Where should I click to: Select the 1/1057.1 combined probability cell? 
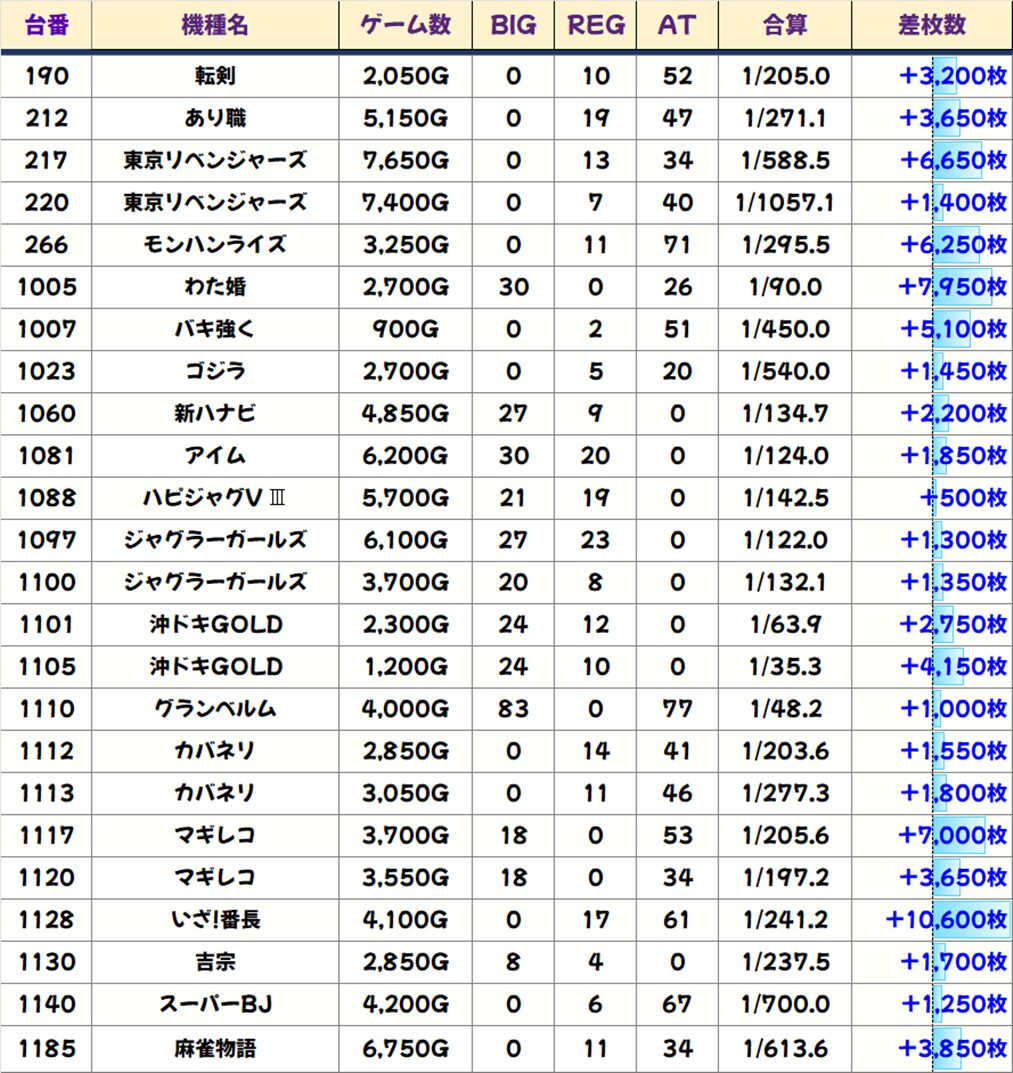pos(784,203)
